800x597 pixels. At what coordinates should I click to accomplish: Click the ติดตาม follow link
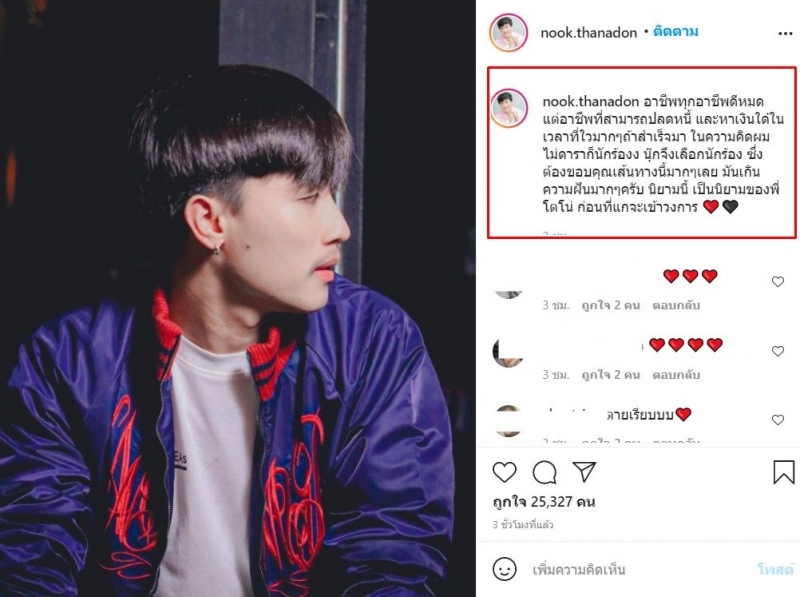(x=676, y=32)
